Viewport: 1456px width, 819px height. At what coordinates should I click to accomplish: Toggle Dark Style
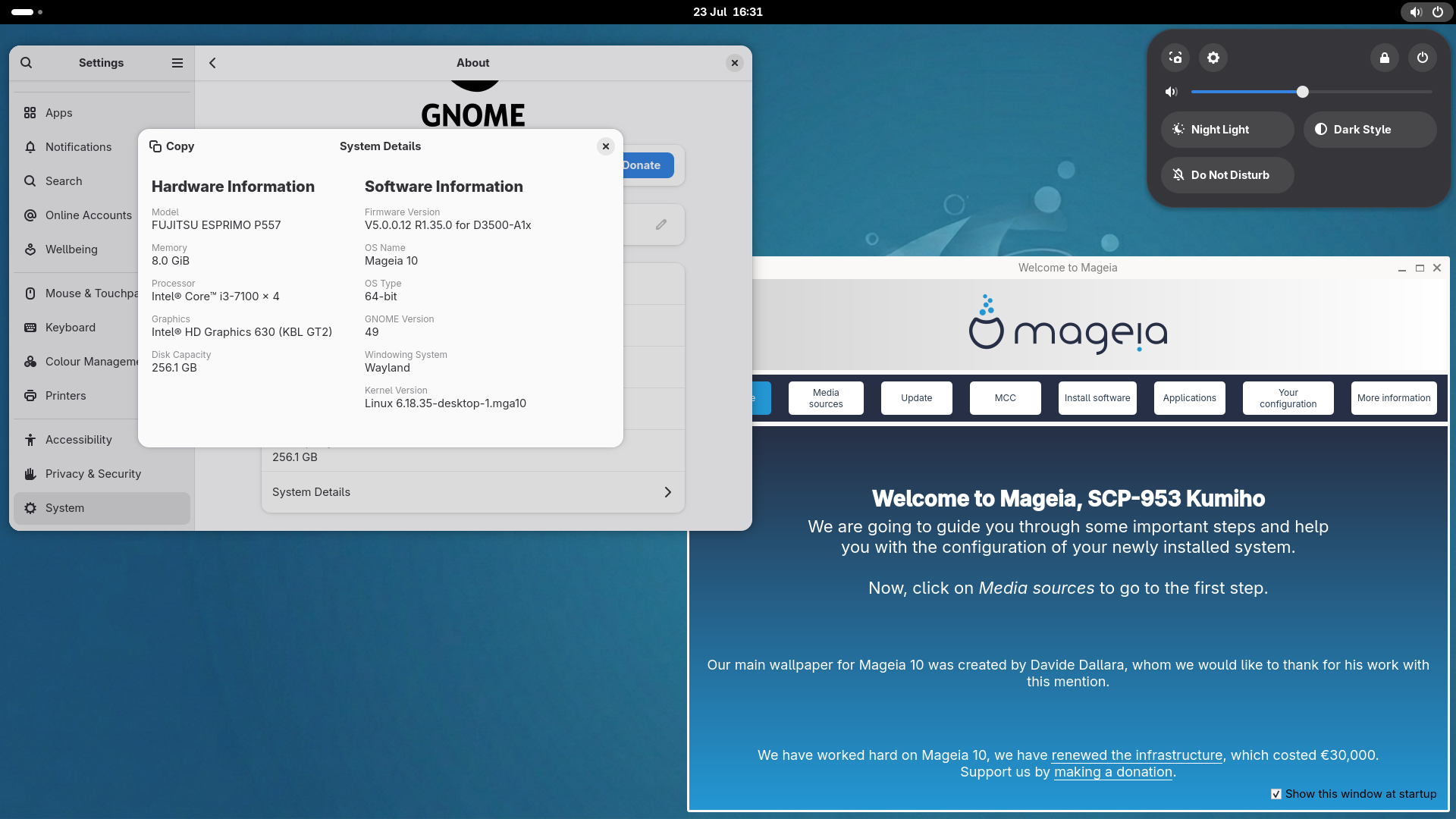pyautogui.click(x=1370, y=130)
